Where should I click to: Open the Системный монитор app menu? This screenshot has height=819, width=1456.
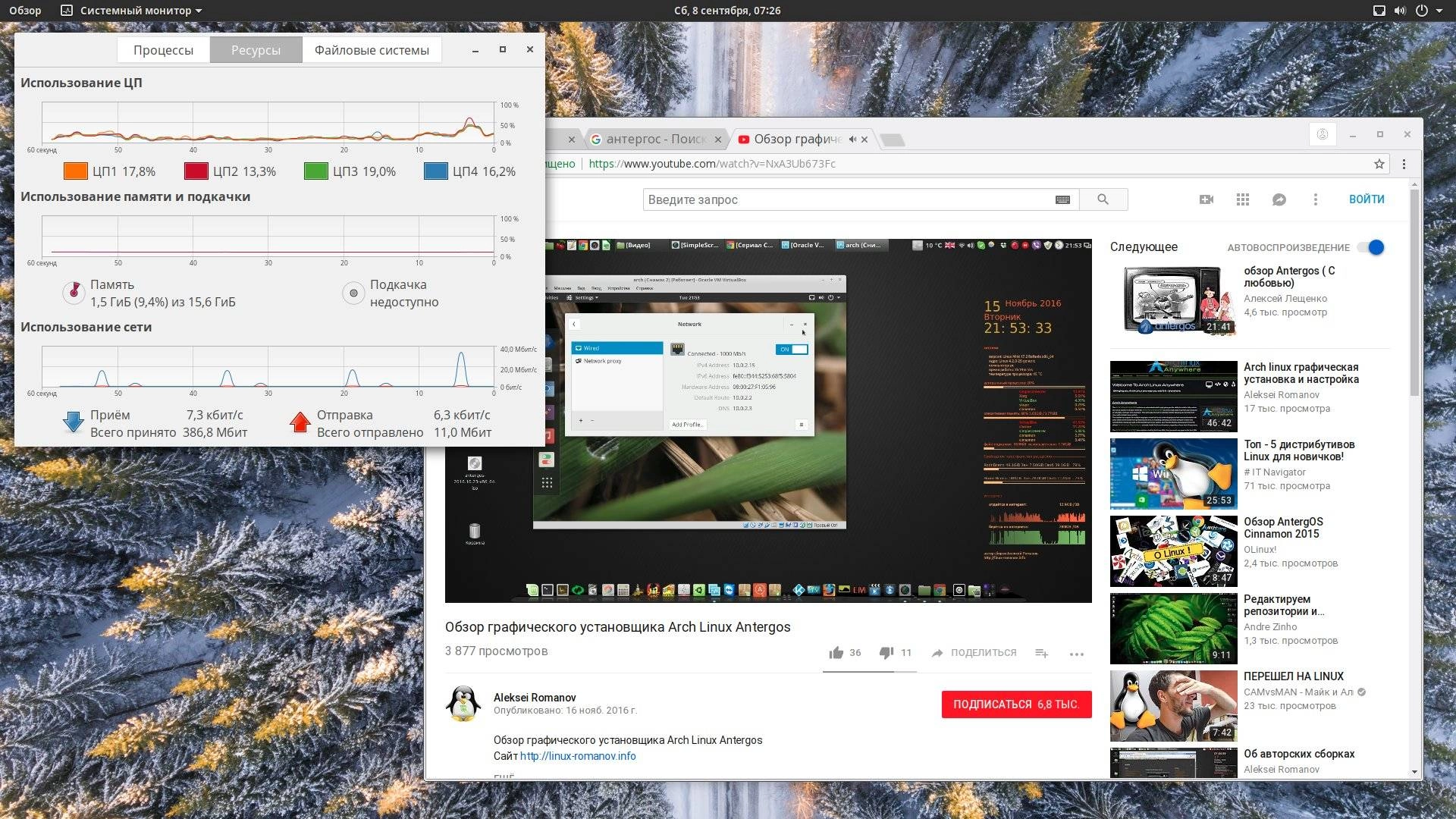pyautogui.click(x=131, y=11)
